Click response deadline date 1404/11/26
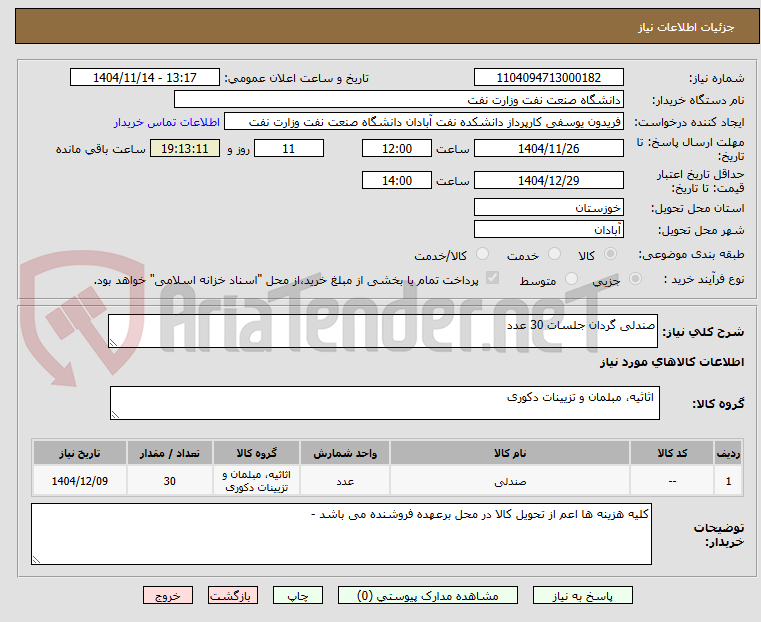This screenshot has height=622, width=761. [x=549, y=148]
